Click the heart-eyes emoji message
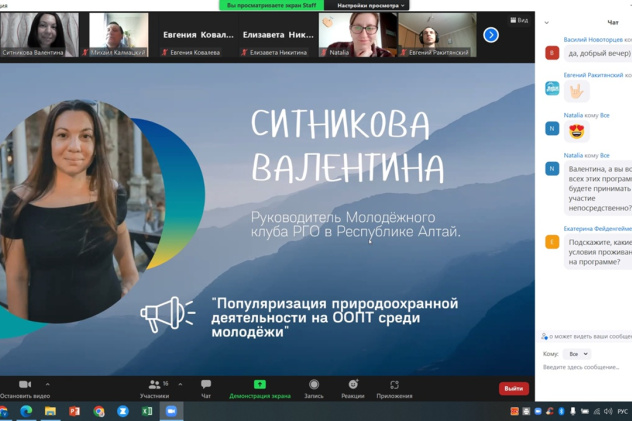This screenshot has height=421, width=632. click(x=577, y=131)
